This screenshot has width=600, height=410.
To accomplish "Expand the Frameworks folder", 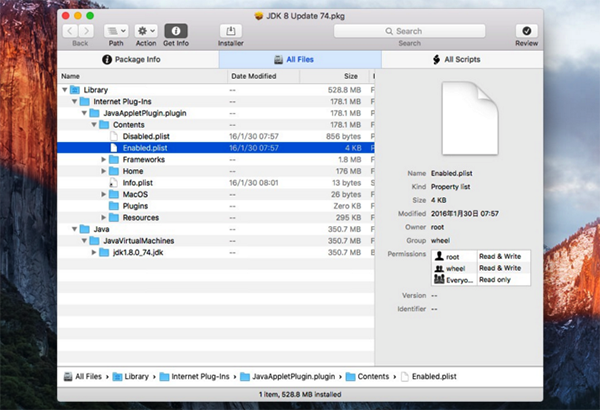I will [x=104, y=160].
